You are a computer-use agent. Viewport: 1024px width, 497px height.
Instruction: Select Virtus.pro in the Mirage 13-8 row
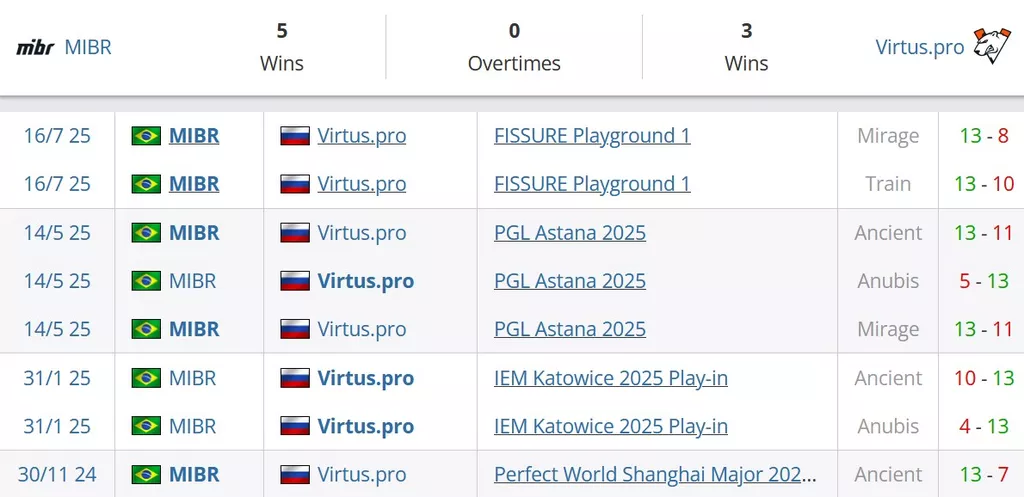[x=362, y=136]
